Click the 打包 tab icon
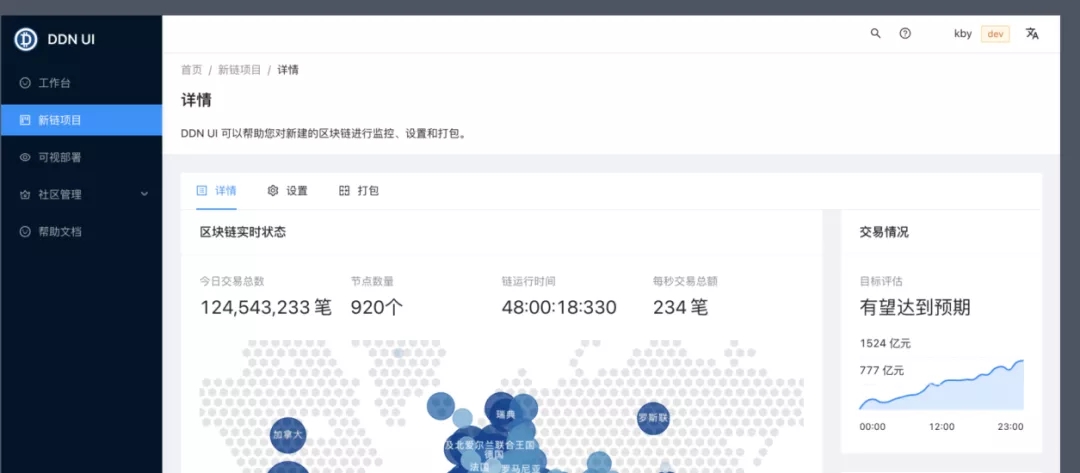 pos(344,191)
